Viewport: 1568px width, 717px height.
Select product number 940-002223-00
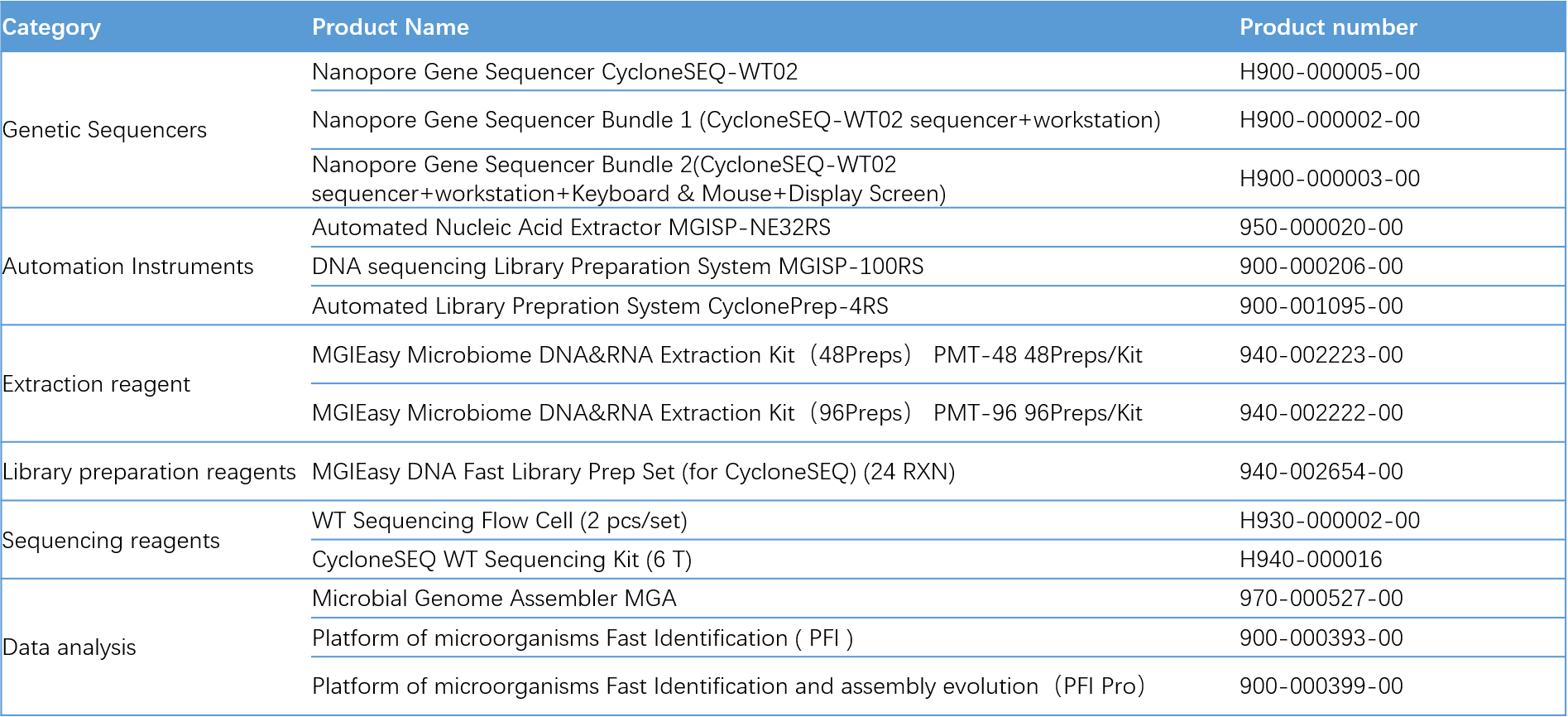(1321, 355)
